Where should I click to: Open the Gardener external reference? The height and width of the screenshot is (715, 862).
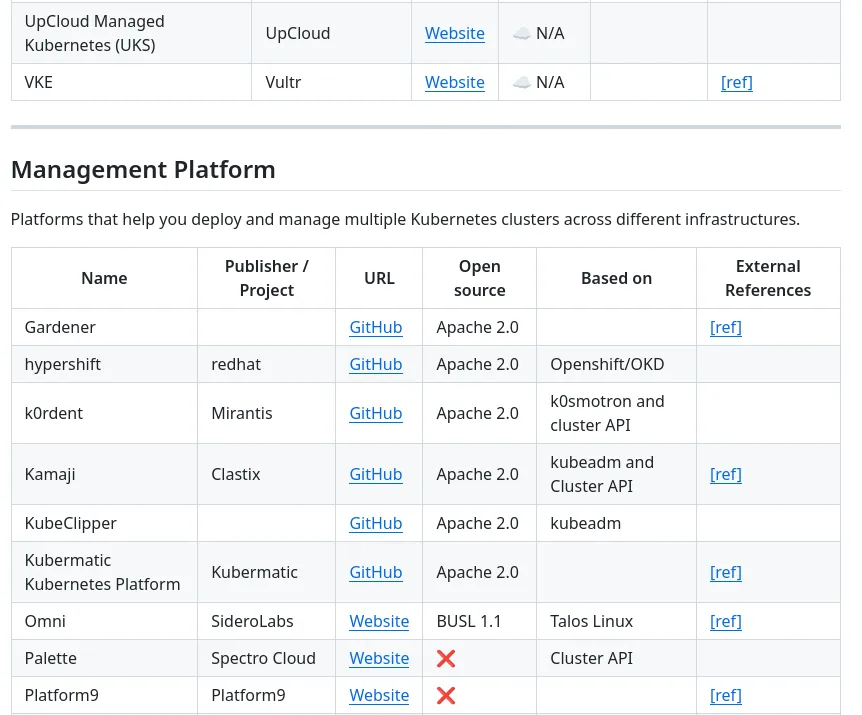pyautogui.click(x=725, y=327)
